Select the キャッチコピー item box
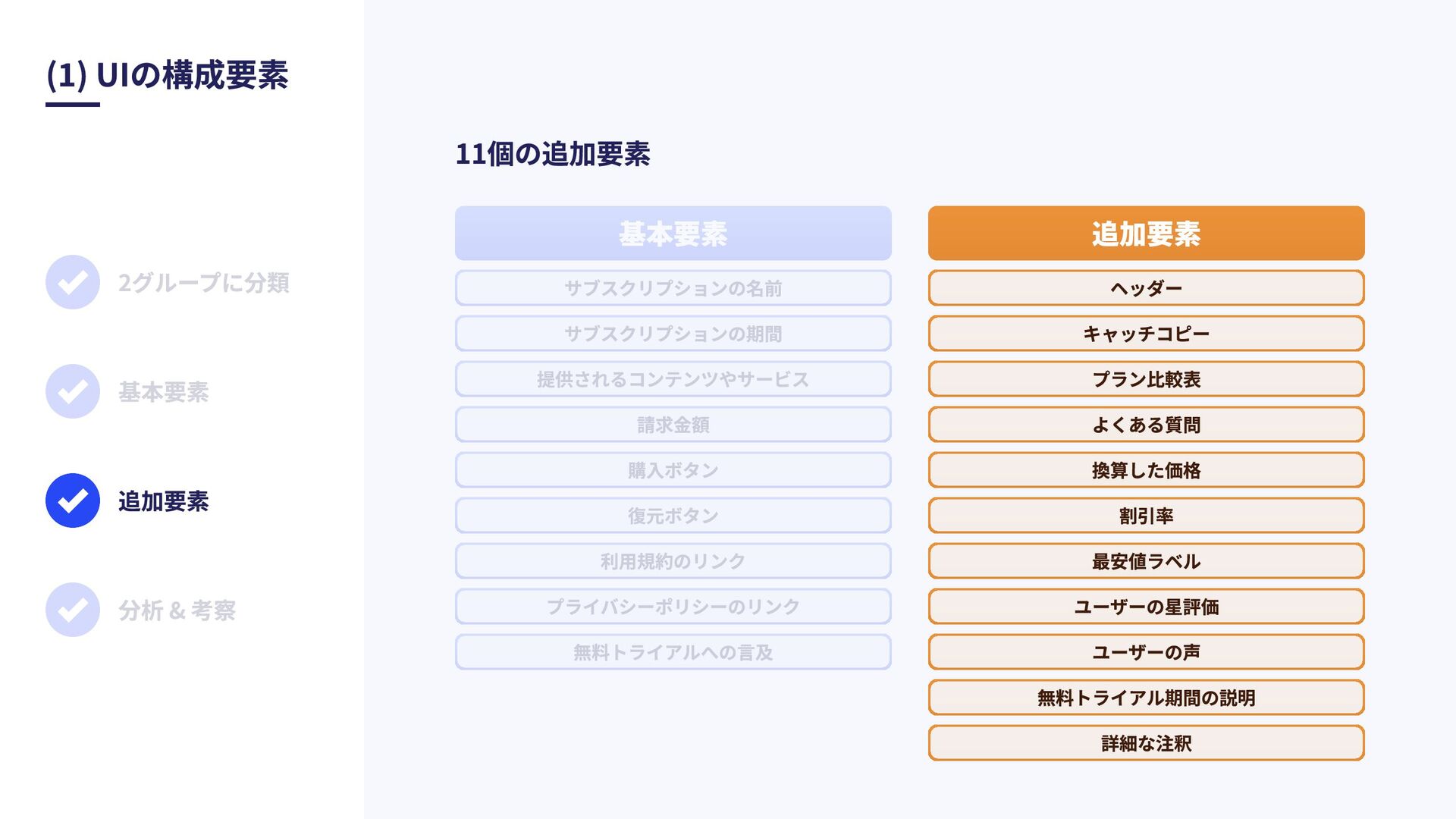The image size is (1456, 819). point(1146,334)
